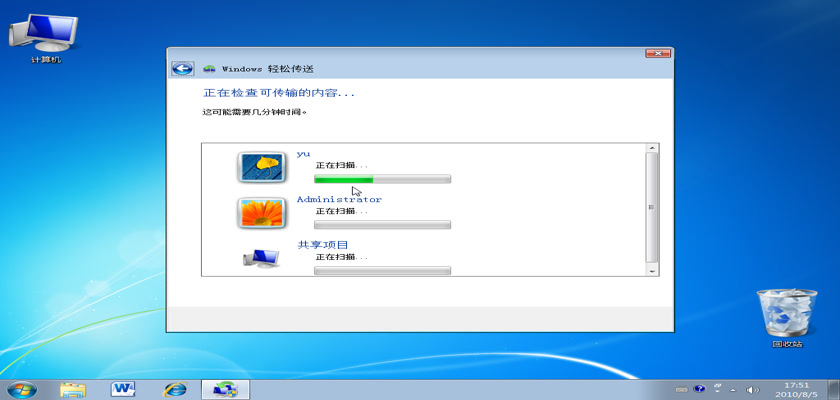
Task: Launch Word from the taskbar
Action: 124,388
